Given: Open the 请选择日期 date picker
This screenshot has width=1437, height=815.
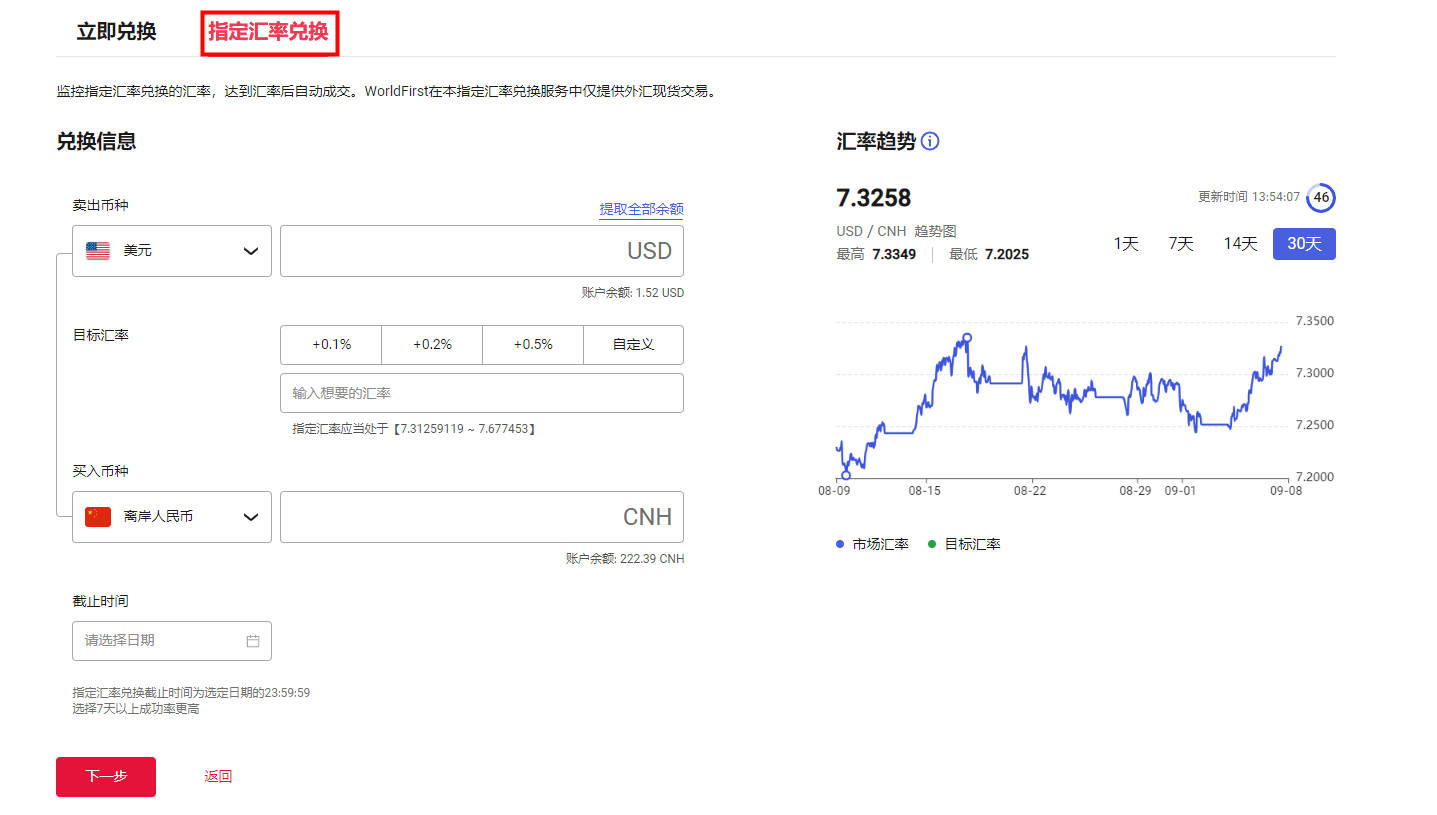Looking at the screenshot, I should point(150,641).
